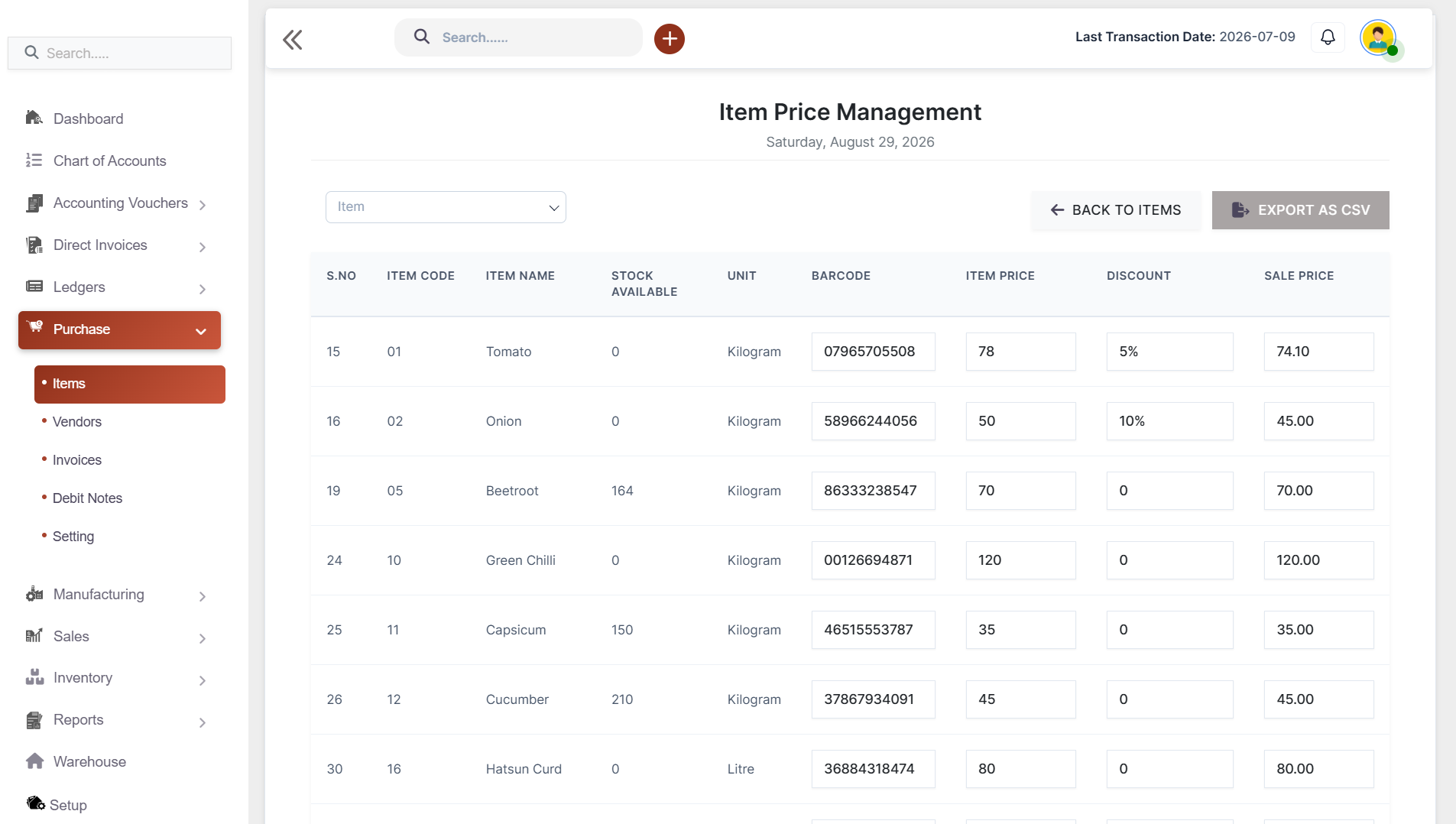Expand Ledgers submenu chevron
This screenshot has height=824, width=1456.
[x=203, y=289]
